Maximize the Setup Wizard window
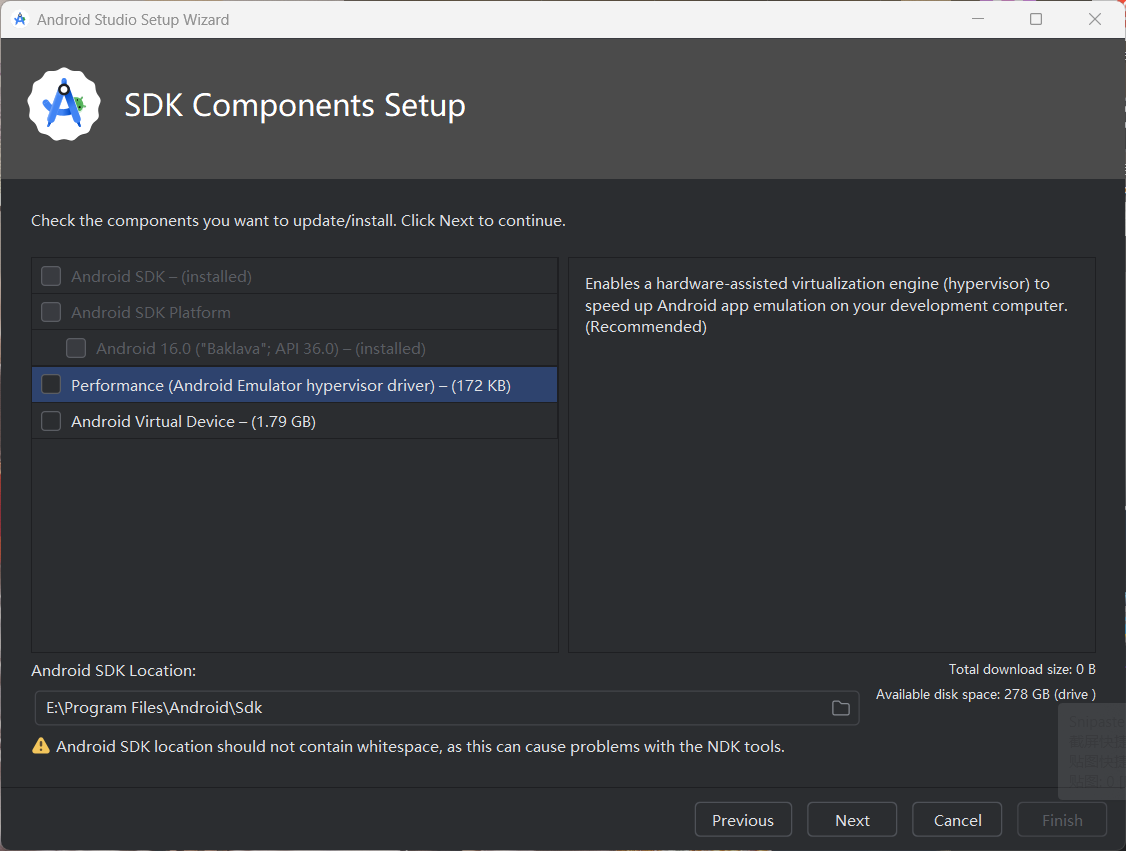This screenshot has width=1126, height=851. 1036,19
